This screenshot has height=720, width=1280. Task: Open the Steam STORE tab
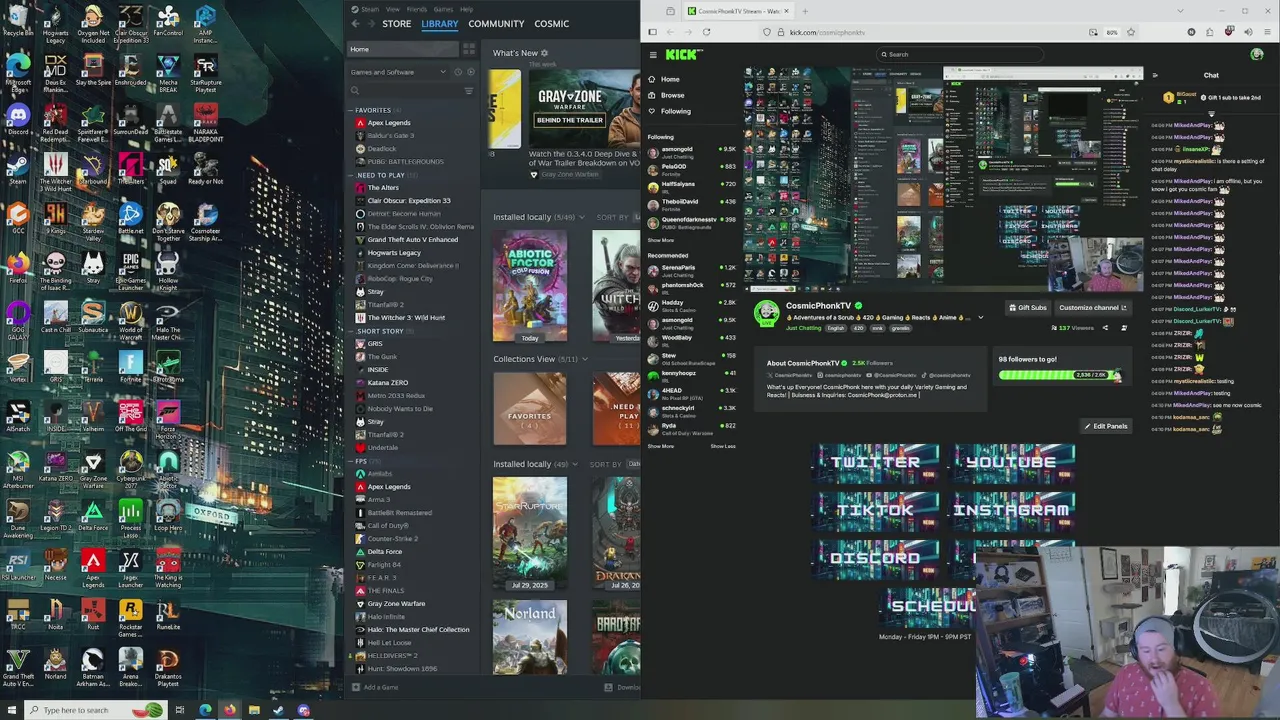(396, 24)
